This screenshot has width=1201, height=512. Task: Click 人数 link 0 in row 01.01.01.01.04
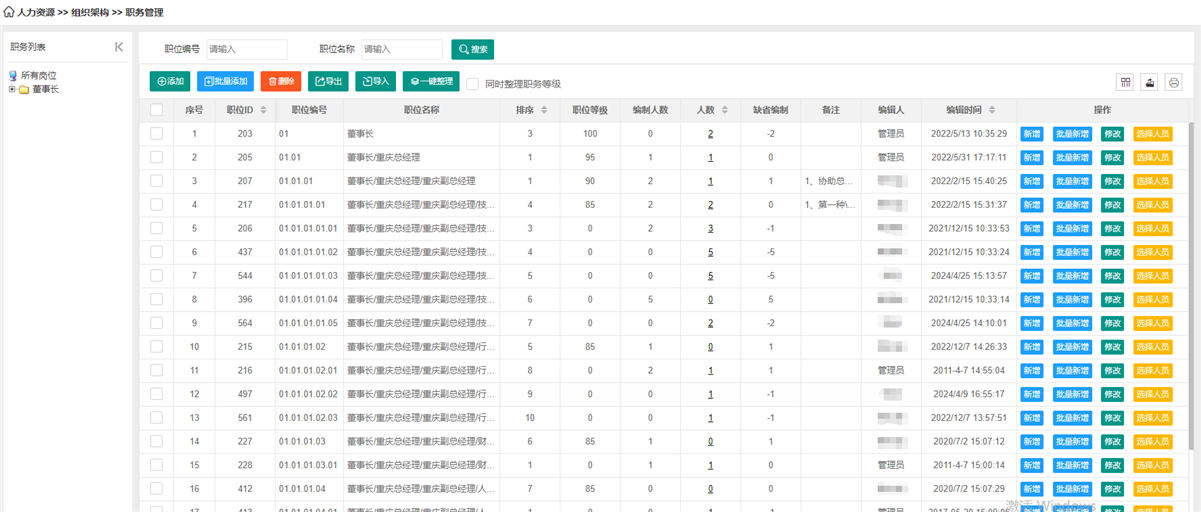pyautogui.click(x=710, y=299)
